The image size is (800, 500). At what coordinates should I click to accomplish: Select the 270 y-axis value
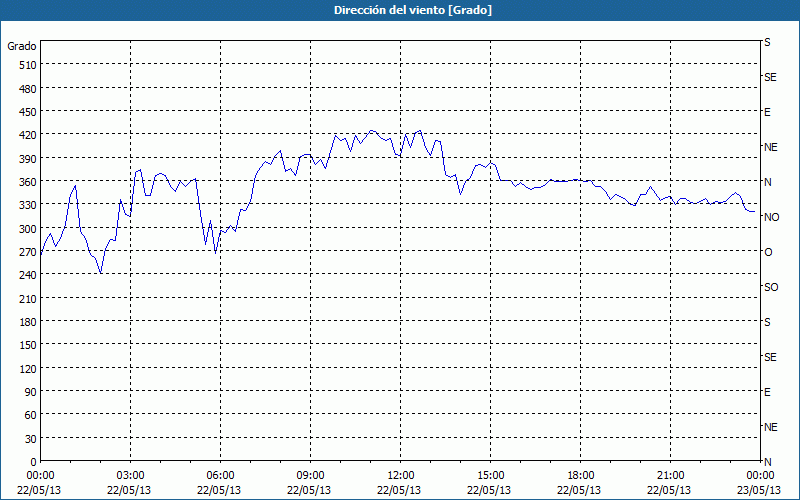[x=29, y=252]
